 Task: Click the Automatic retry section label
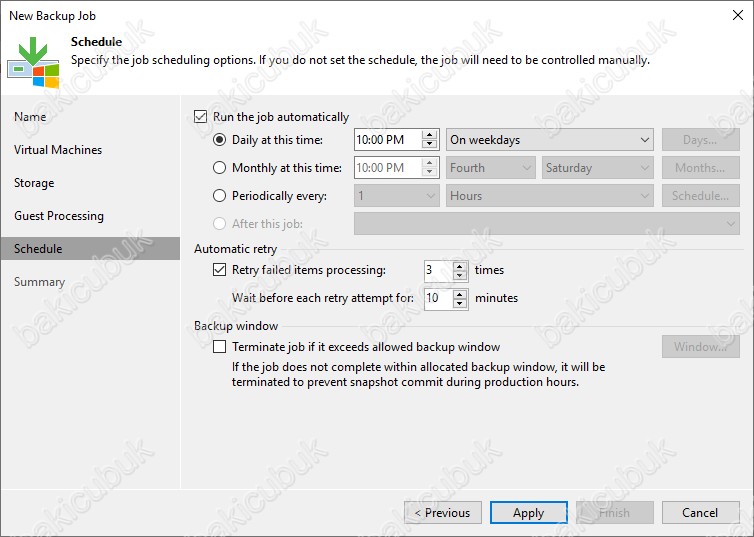point(236,249)
